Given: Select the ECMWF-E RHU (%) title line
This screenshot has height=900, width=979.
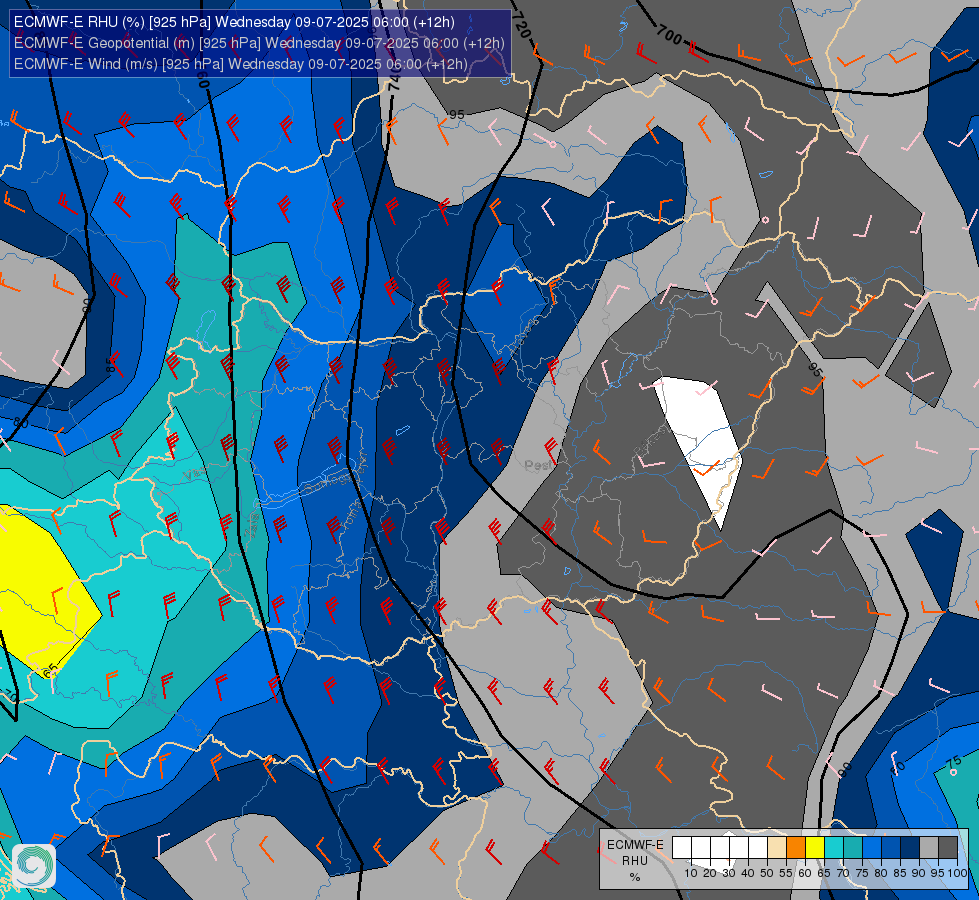Looking at the screenshot, I should pos(234,22).
